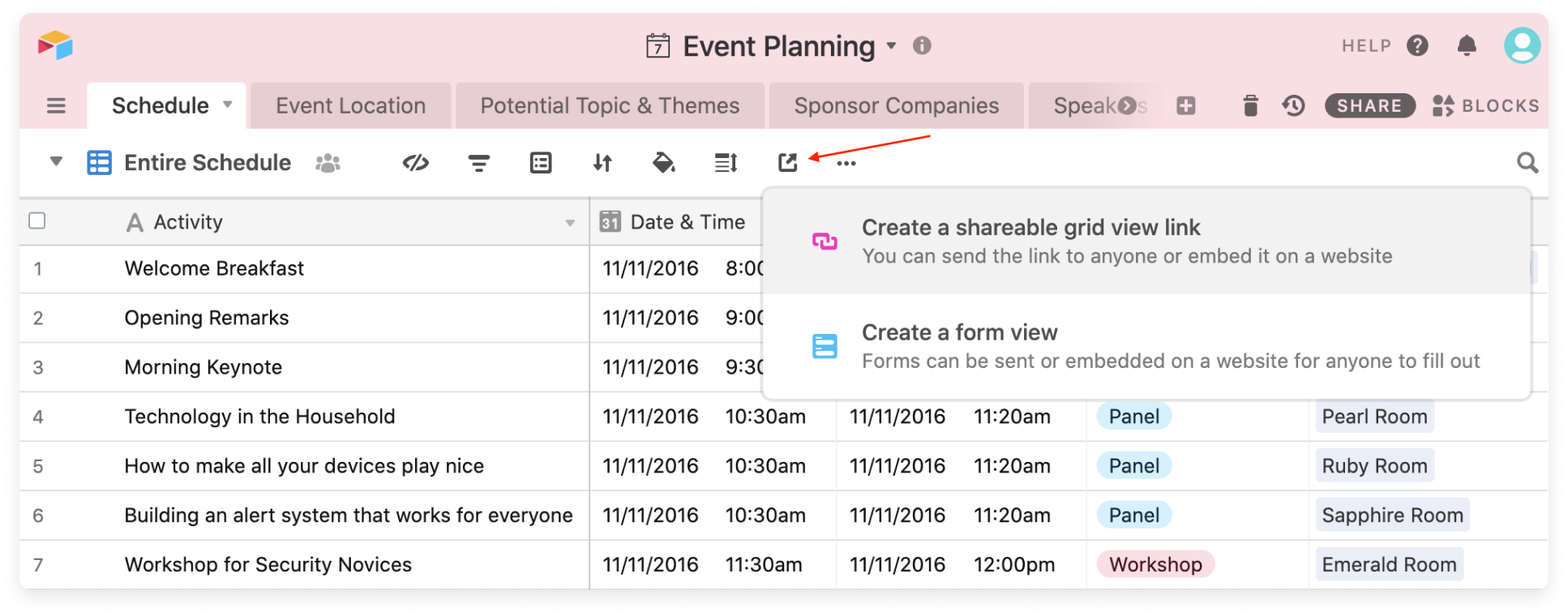The image size is (1568, 616).
Task: Click the share view export icon
Action: (787, 162)
